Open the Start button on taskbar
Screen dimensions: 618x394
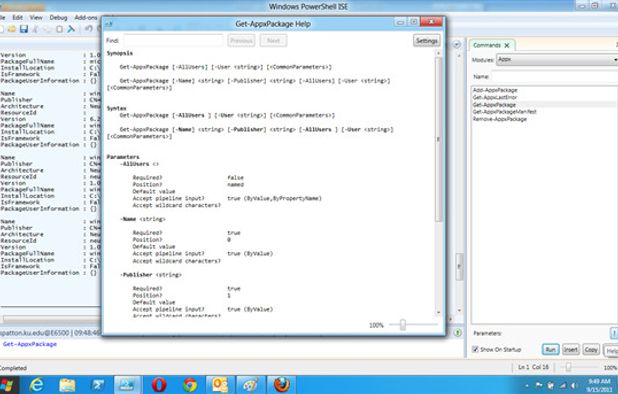point(7,385)
